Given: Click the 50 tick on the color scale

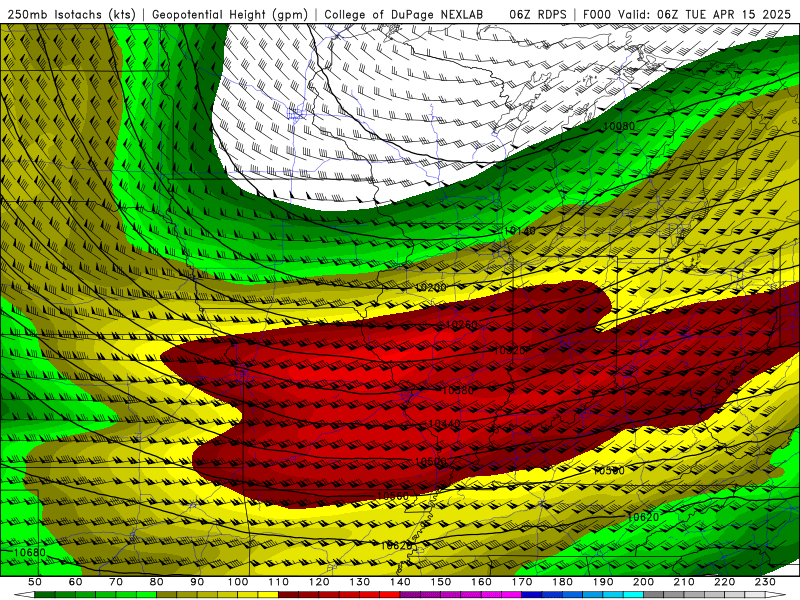Looking at the screenshot, I should click(x=35, y=582).
